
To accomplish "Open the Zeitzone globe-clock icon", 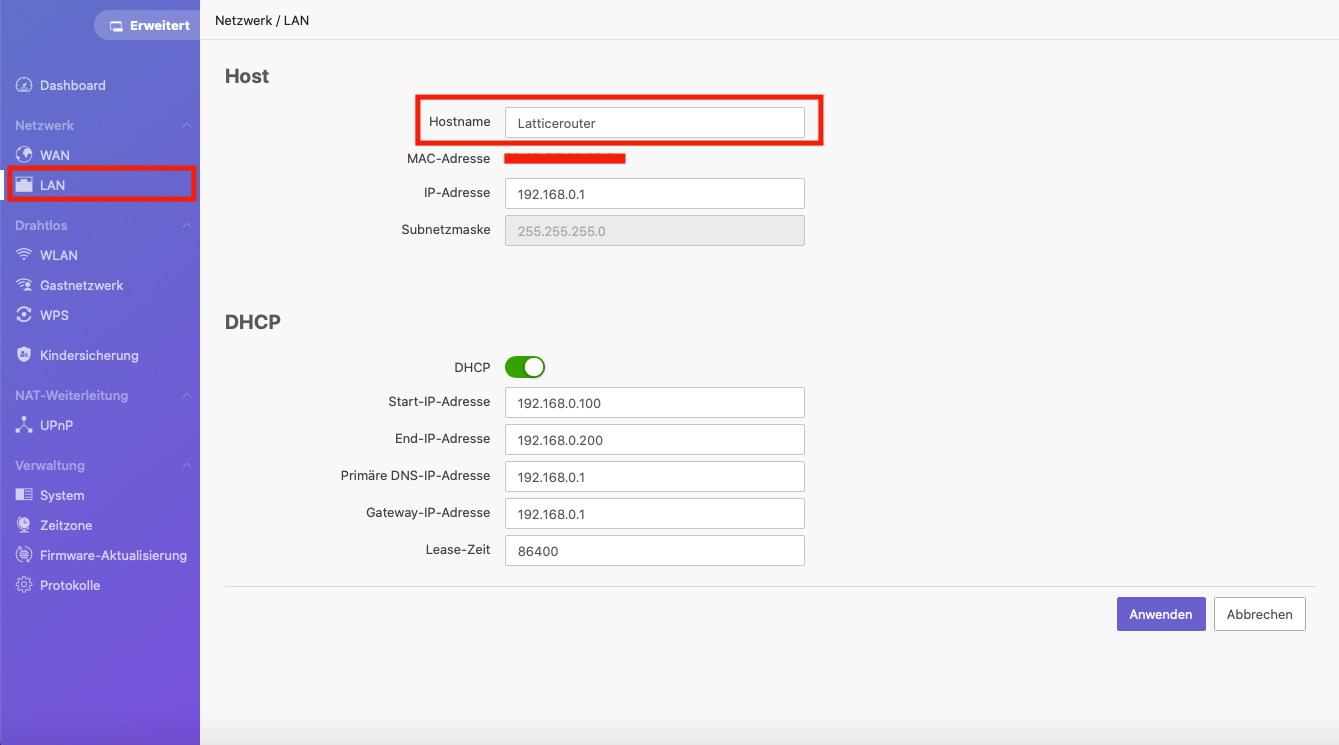I will point(24,525).
